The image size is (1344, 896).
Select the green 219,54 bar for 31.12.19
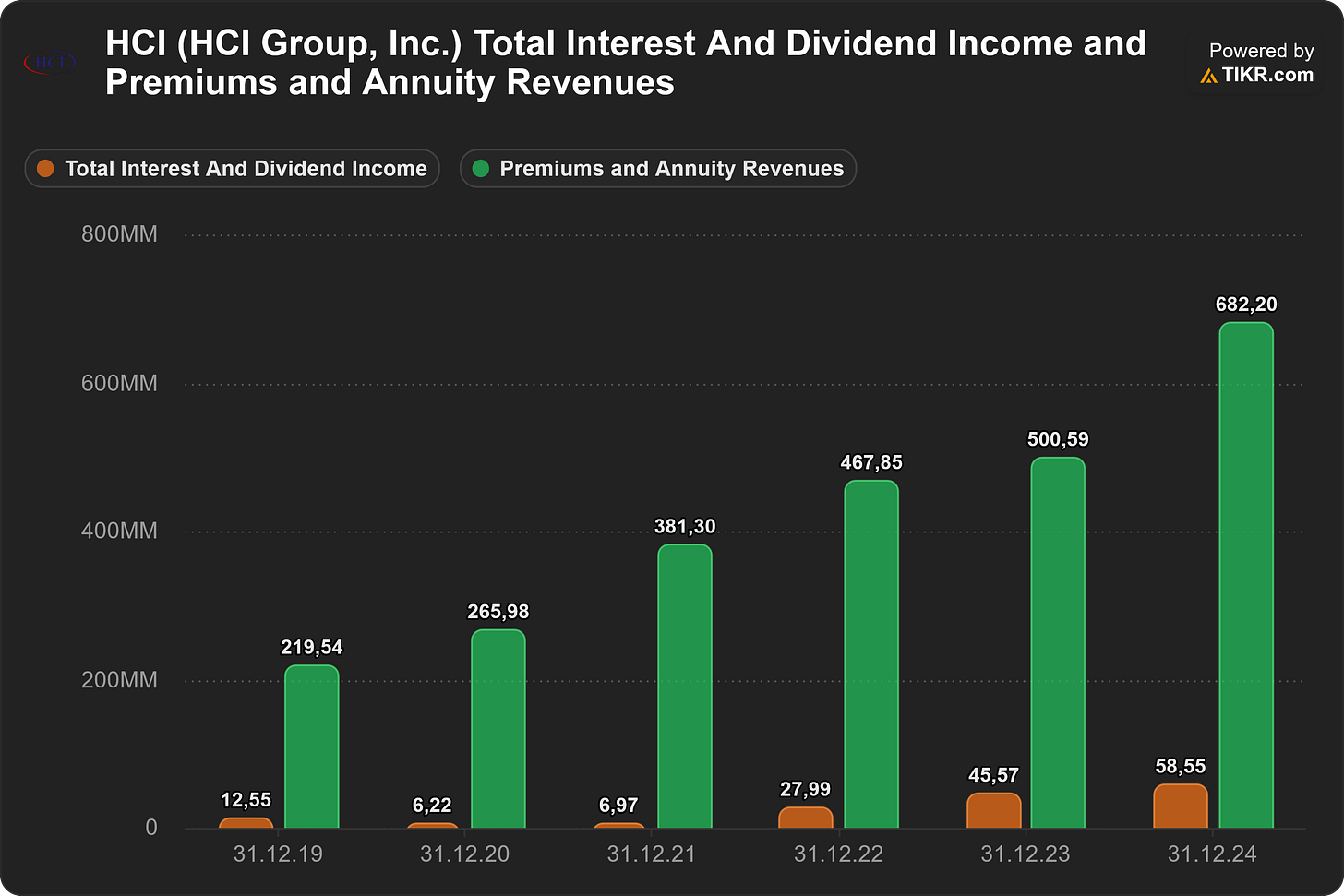point(312,747)
